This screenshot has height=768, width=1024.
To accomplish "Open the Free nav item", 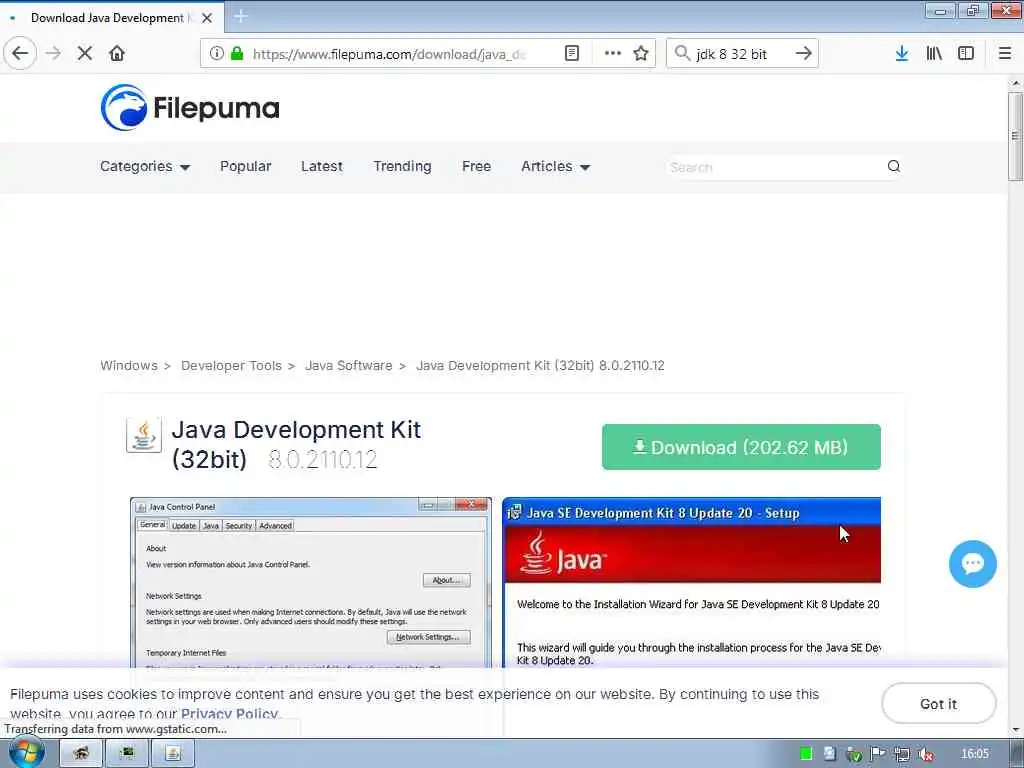I will tap(476, 167).
